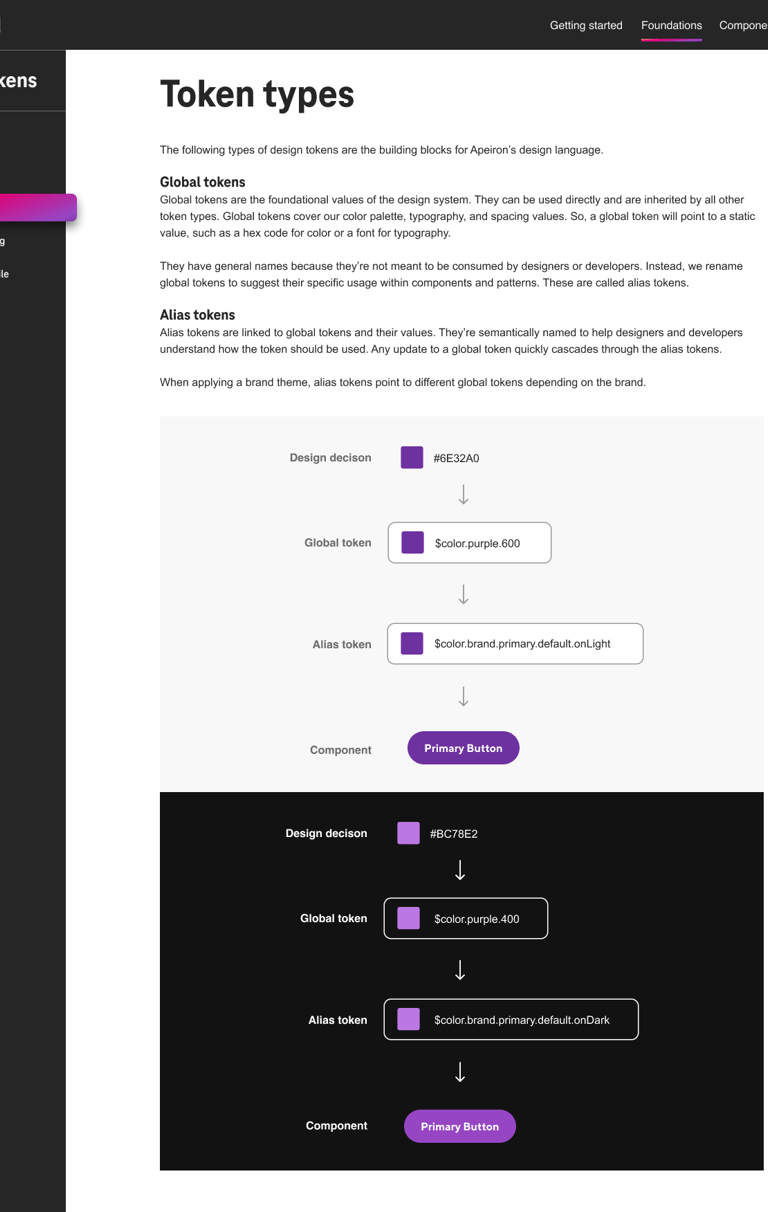Click the "Alias tokens" section heading
Image resolution: width=768 pixels, height=1212 pixels.
[x=197, y=315]
